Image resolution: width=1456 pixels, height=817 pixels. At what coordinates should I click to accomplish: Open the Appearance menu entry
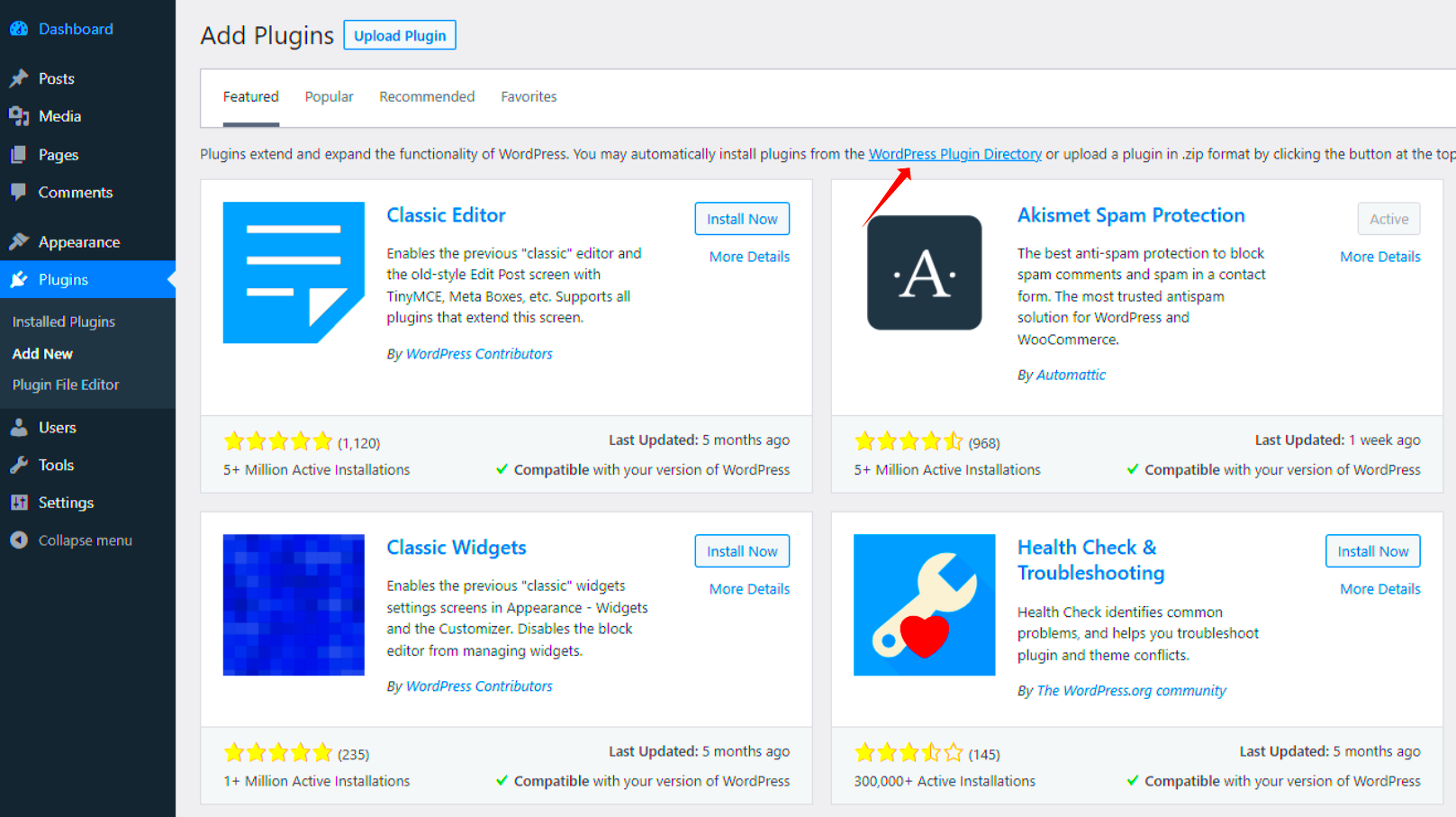[79, 241]
